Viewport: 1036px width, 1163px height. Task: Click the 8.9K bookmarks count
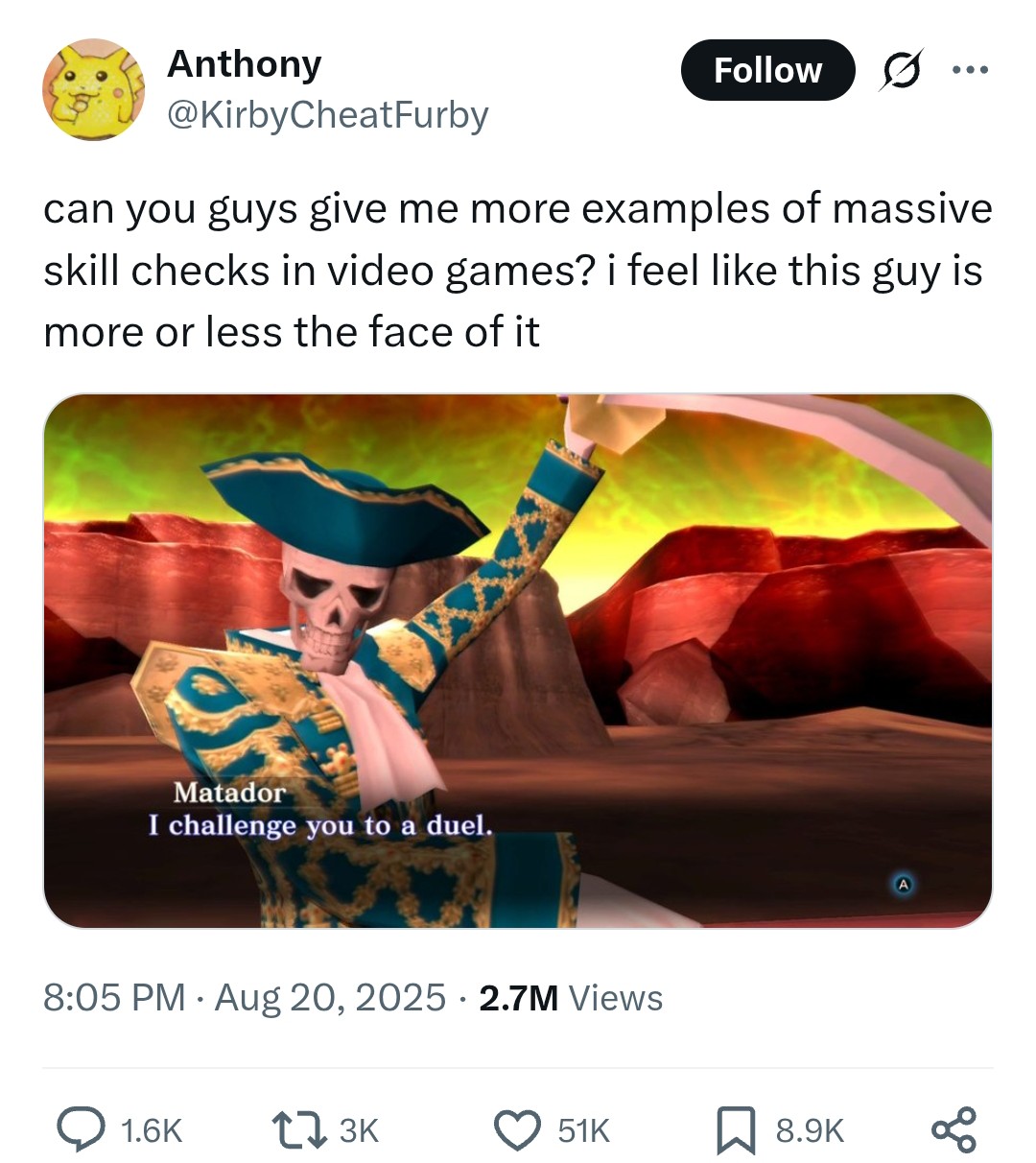point(810,1130)
